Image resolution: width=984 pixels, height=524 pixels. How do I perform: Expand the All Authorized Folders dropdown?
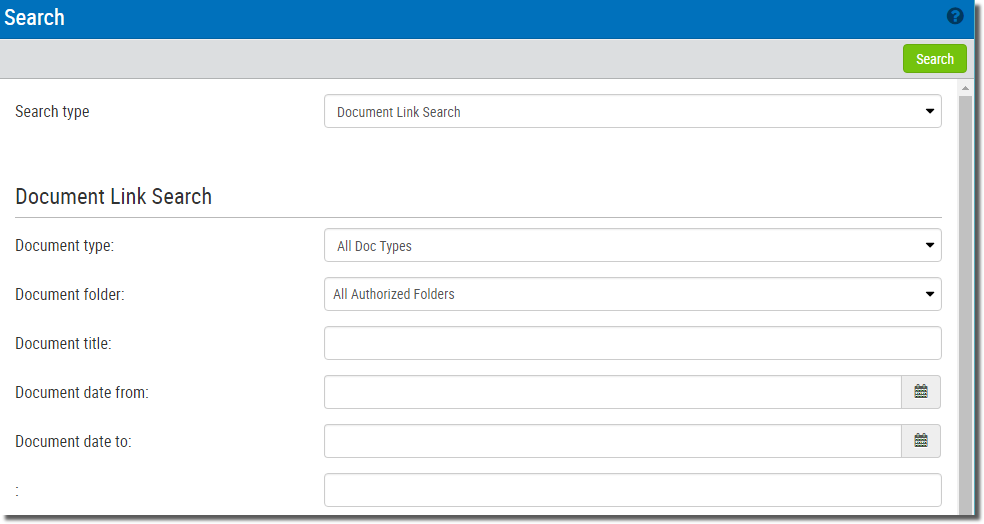pyautogui.click(x=633, y=294)
